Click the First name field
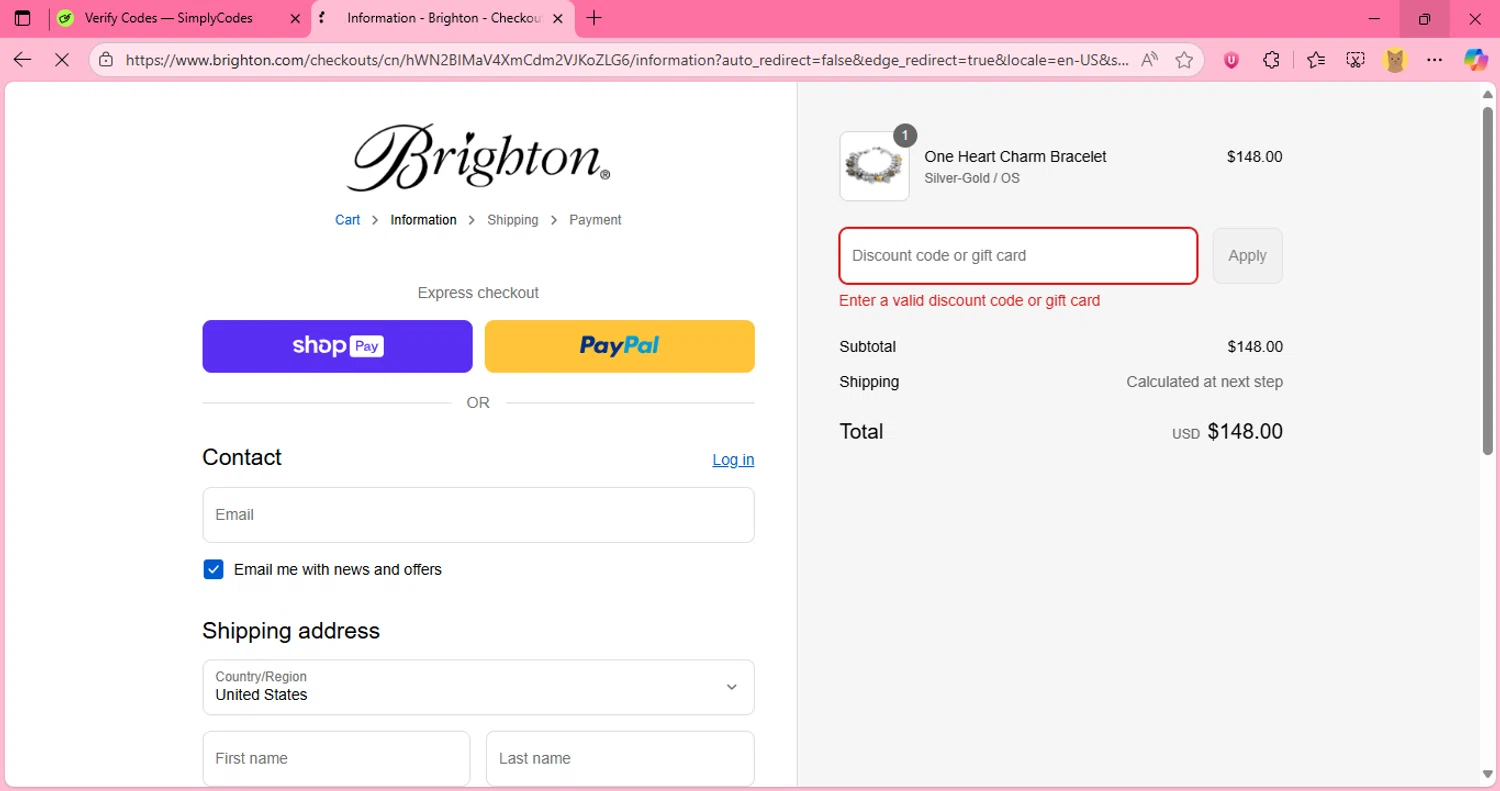The width and height of the screenshot is (1500, 791). click(x=336, y=759)
